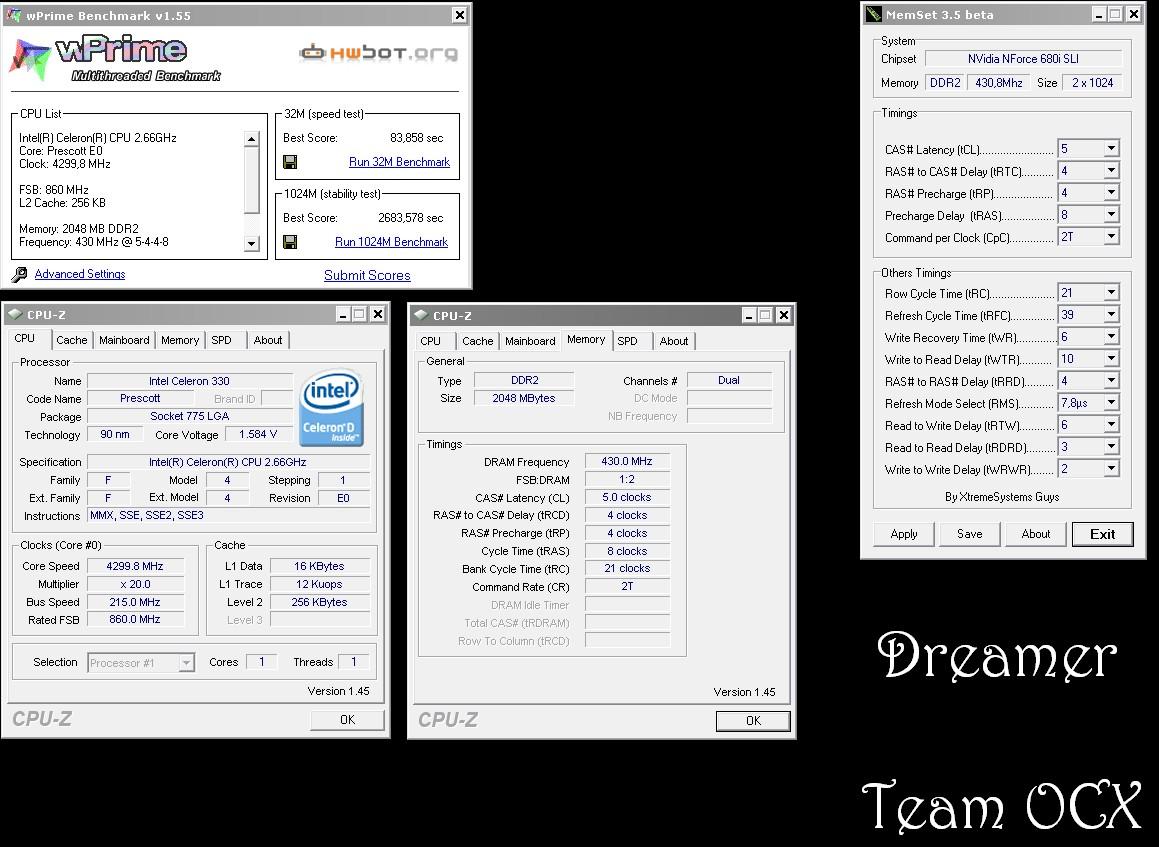This screenshot has width=1159, height=847.
Task: Open the Memory tab in left CPU-Z window
Action: [x=180, y=340]
